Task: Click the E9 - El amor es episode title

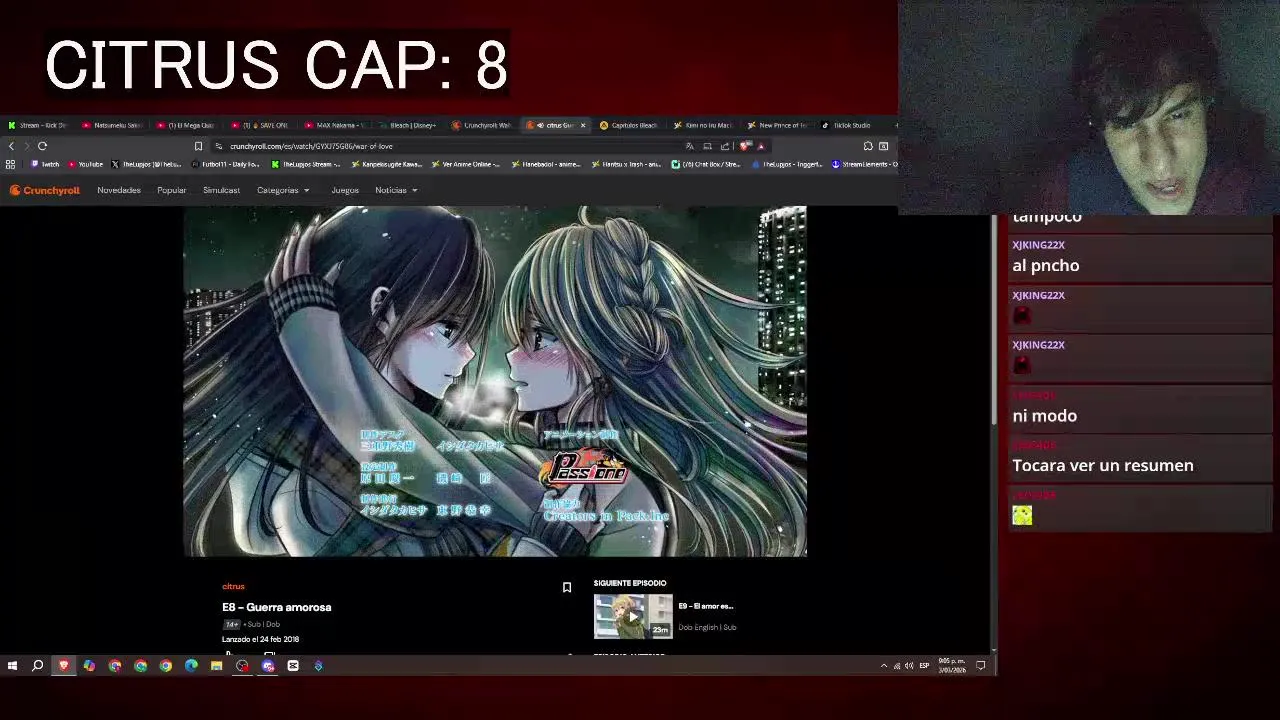Action: pyautogui.click(x=706, y=606)
